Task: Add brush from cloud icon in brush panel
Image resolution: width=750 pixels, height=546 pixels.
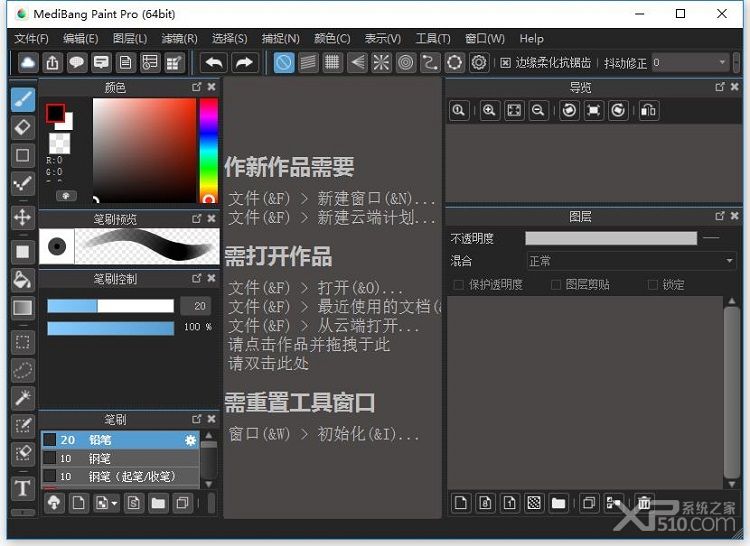Action: tap(54, 503)
